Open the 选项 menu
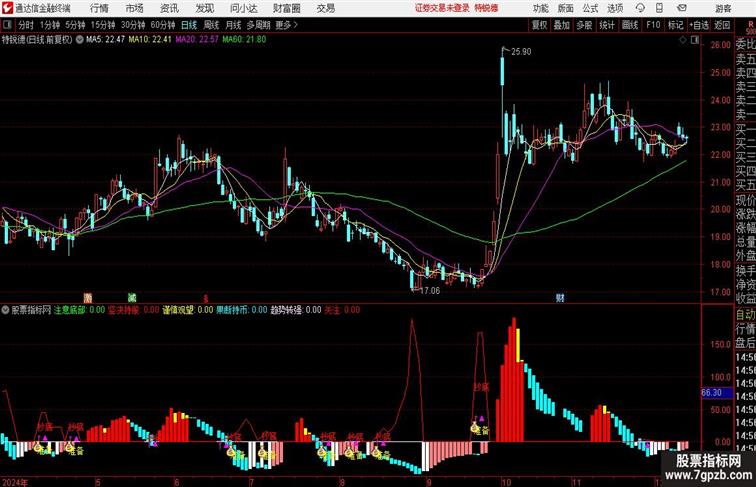756x487 pixels. pyautogui.click(x=615, y=8)
